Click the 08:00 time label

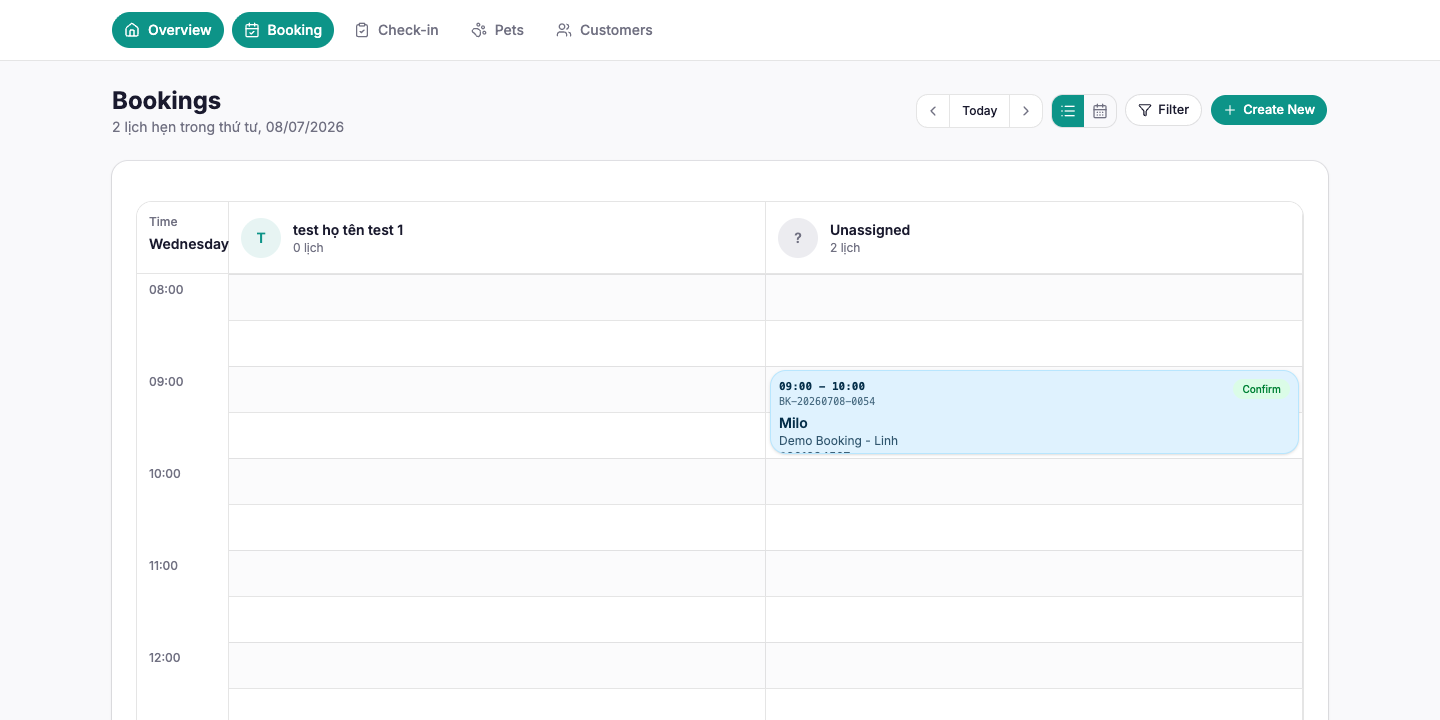pos(166,290)
